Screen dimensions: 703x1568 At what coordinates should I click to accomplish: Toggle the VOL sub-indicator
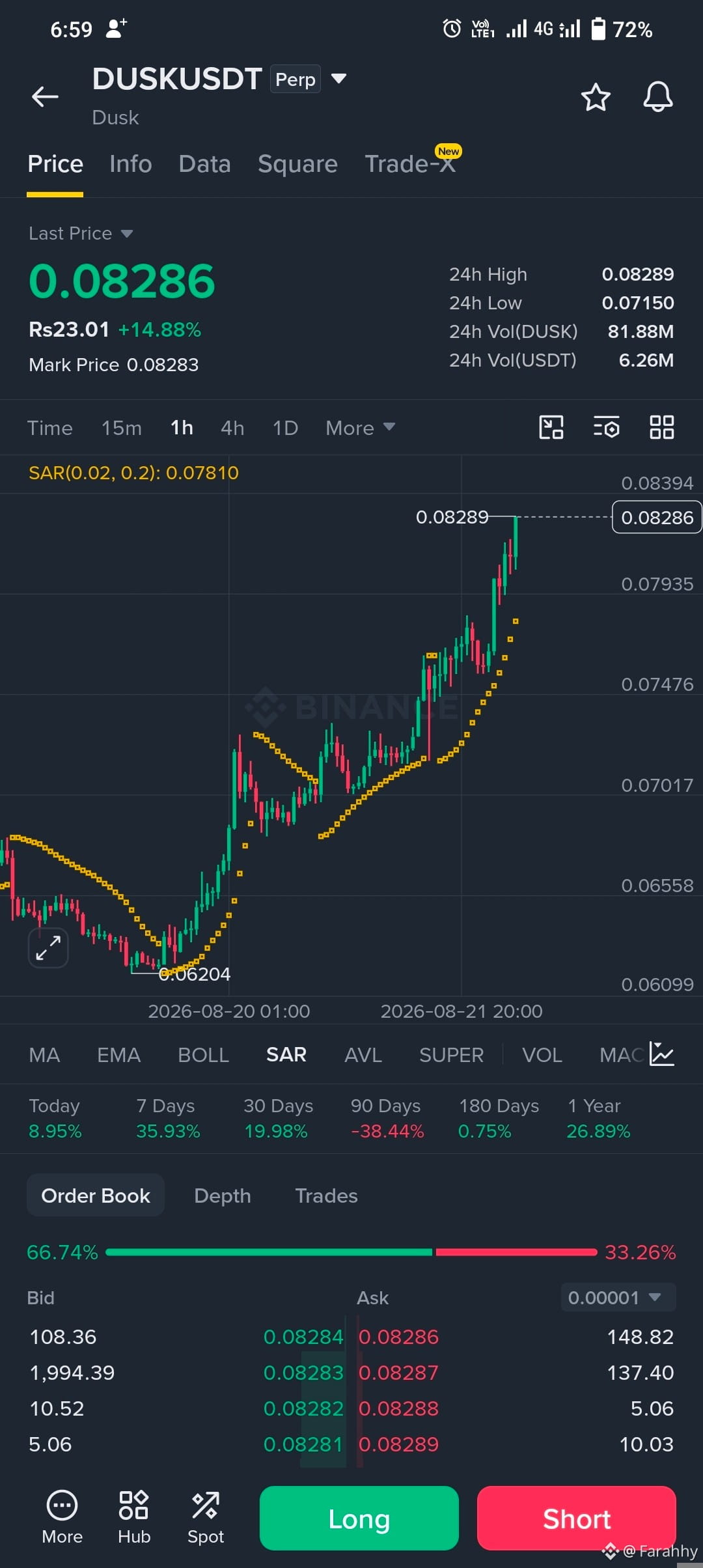coord(542,1055)
